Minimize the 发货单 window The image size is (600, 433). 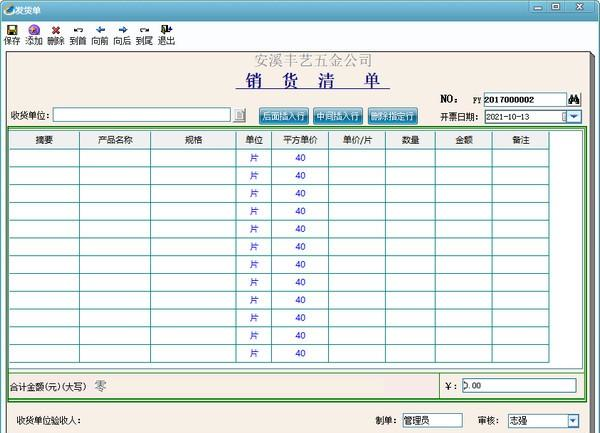[x=538, y=7]
